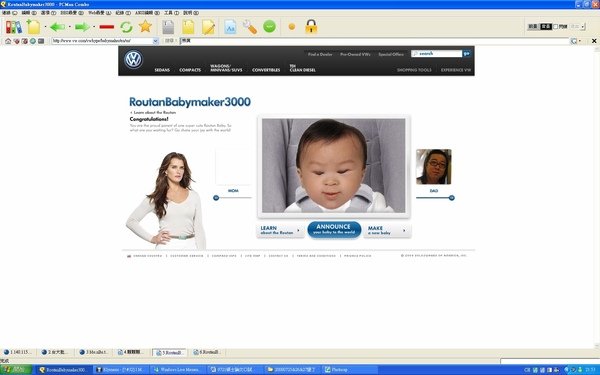The image size is (600, 375).
Task: Click the small globe icon near address bar
Action: tap(33, 41)
